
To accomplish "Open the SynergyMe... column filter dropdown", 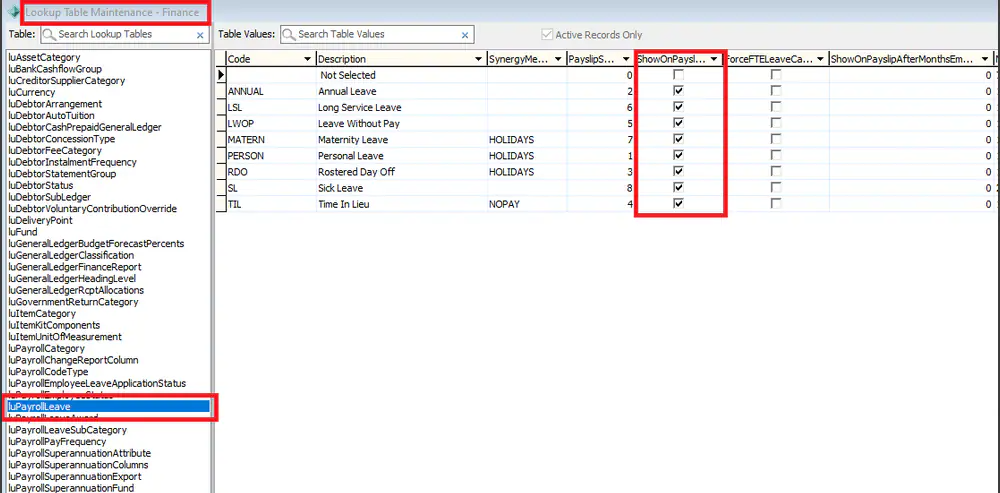I will click(558, 59).
